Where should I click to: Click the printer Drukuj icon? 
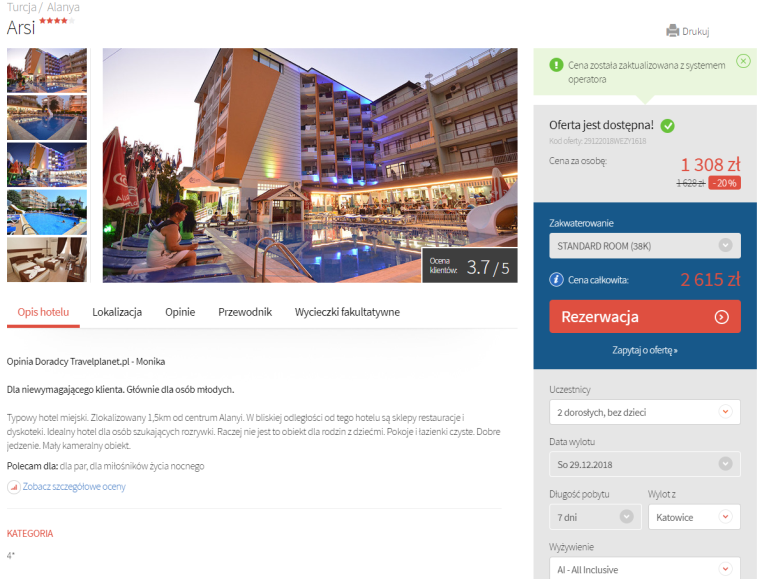point(672,31)
